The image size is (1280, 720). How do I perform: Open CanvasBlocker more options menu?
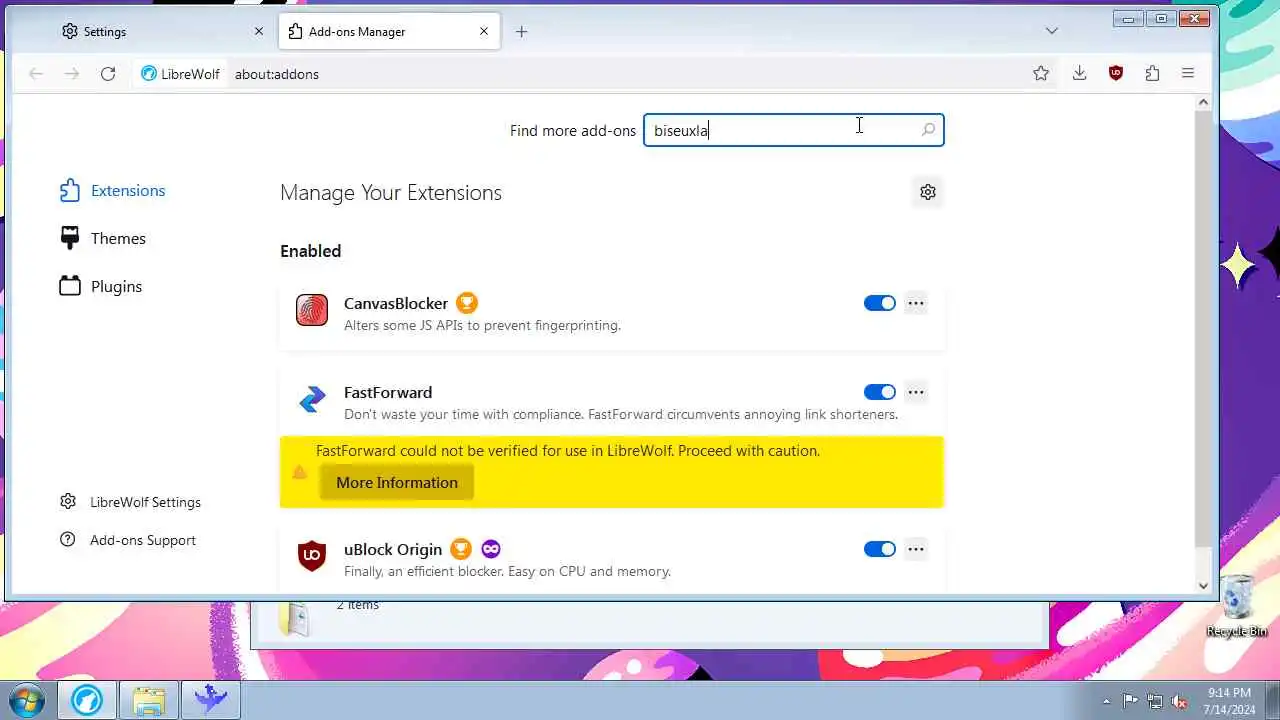(916, 303)
